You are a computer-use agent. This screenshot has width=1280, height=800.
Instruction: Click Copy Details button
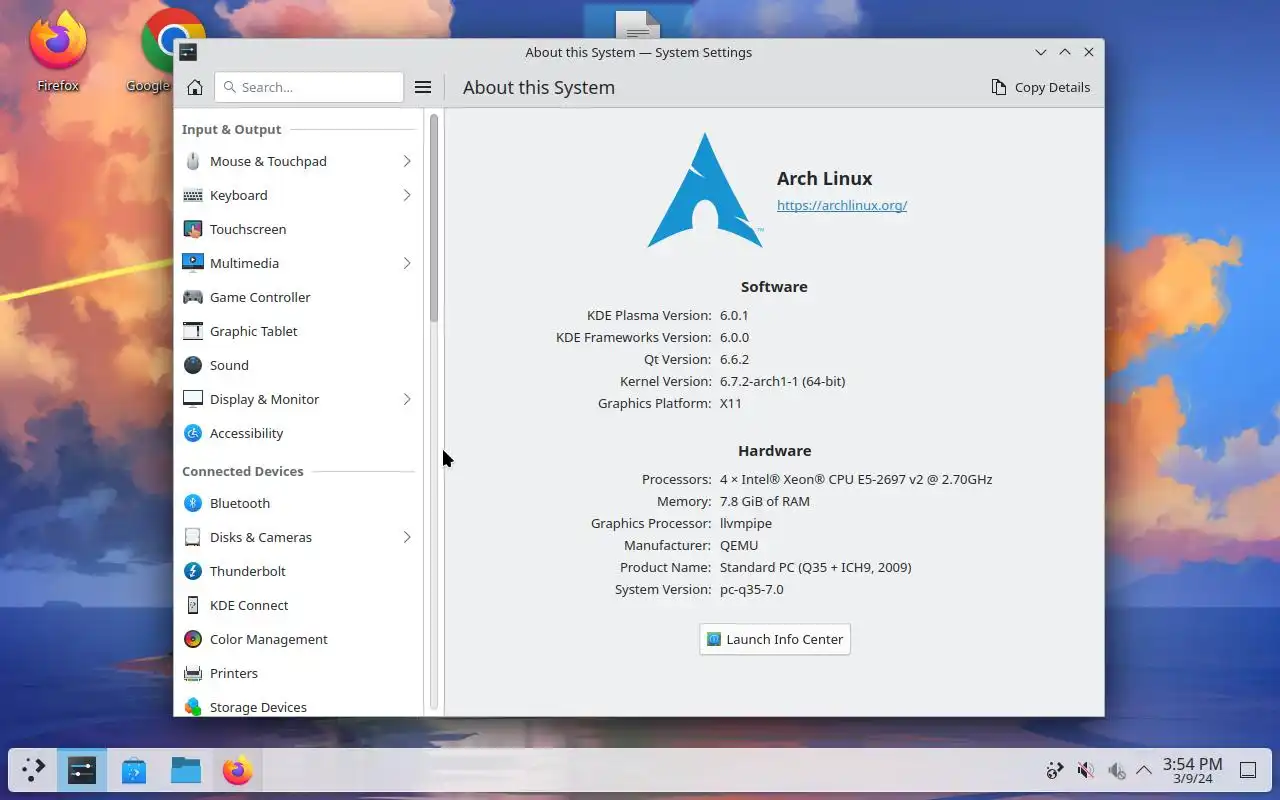1041,87
